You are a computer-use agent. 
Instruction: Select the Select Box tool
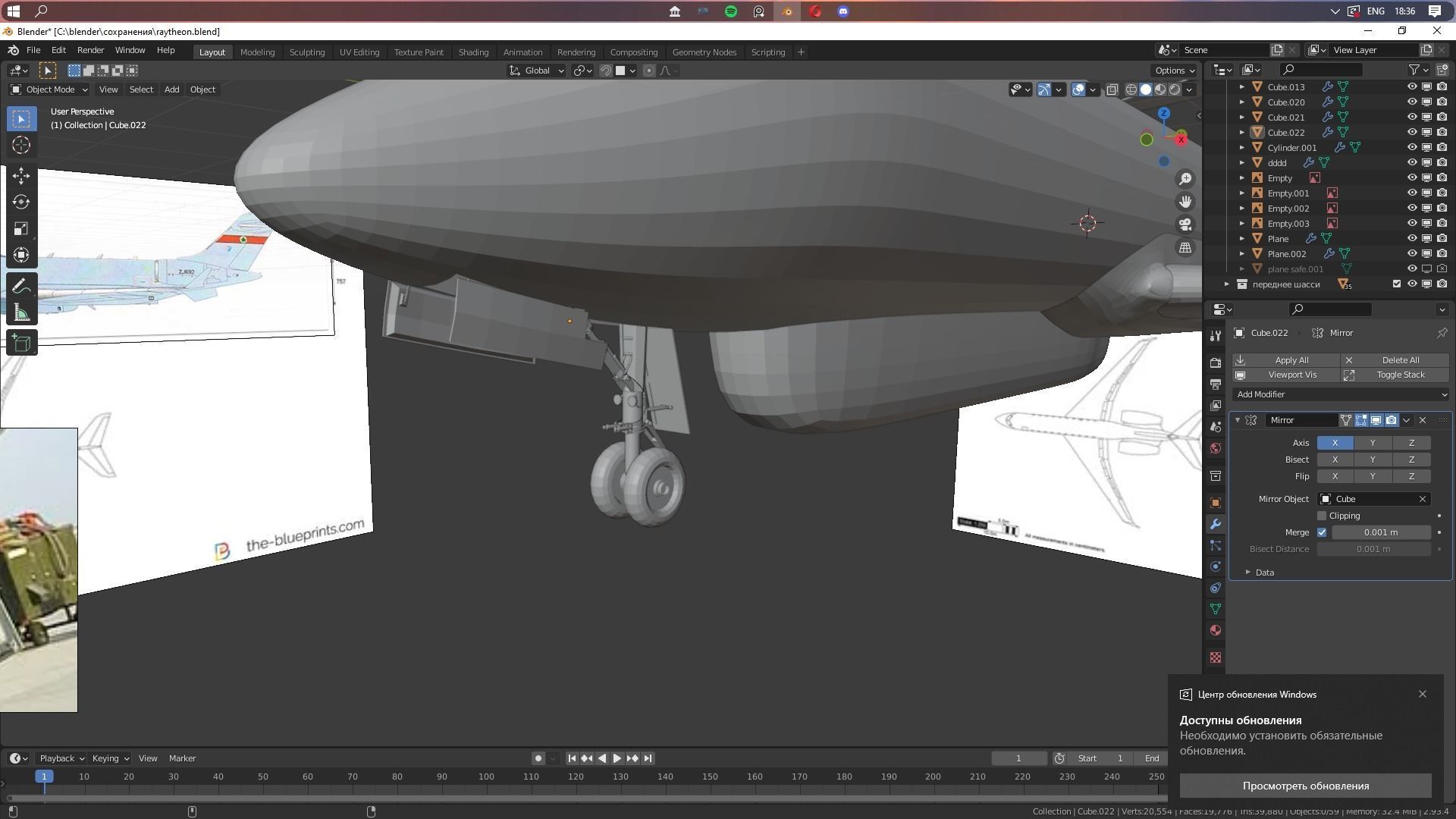click(x=21, y=119)
